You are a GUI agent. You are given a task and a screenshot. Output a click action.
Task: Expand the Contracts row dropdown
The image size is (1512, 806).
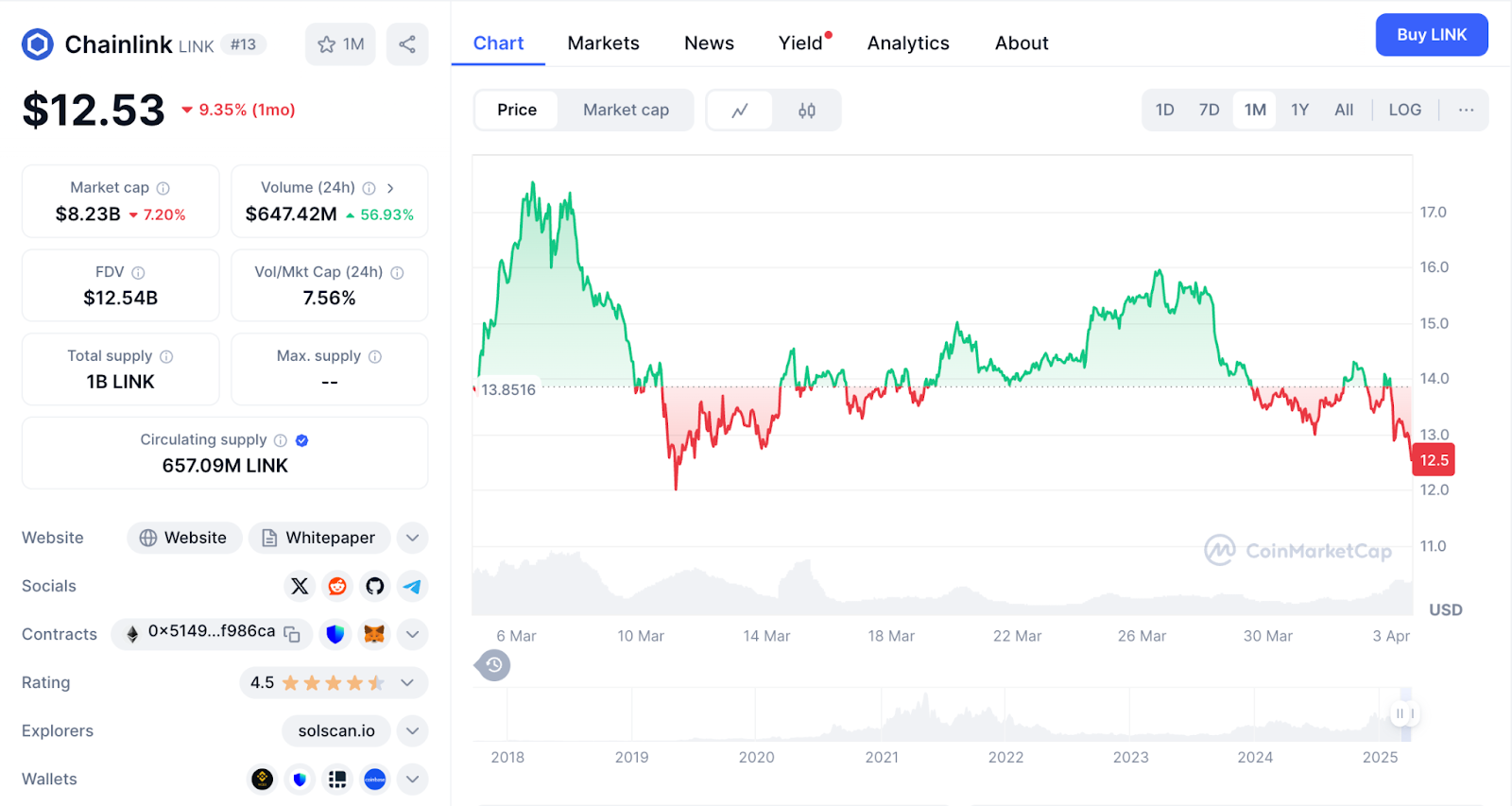pos(412,634)
